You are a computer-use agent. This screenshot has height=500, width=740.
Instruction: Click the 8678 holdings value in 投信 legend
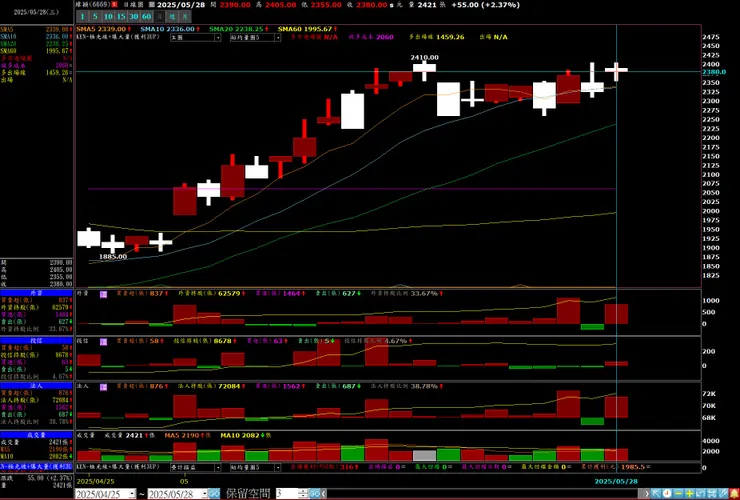pos(224,341)
